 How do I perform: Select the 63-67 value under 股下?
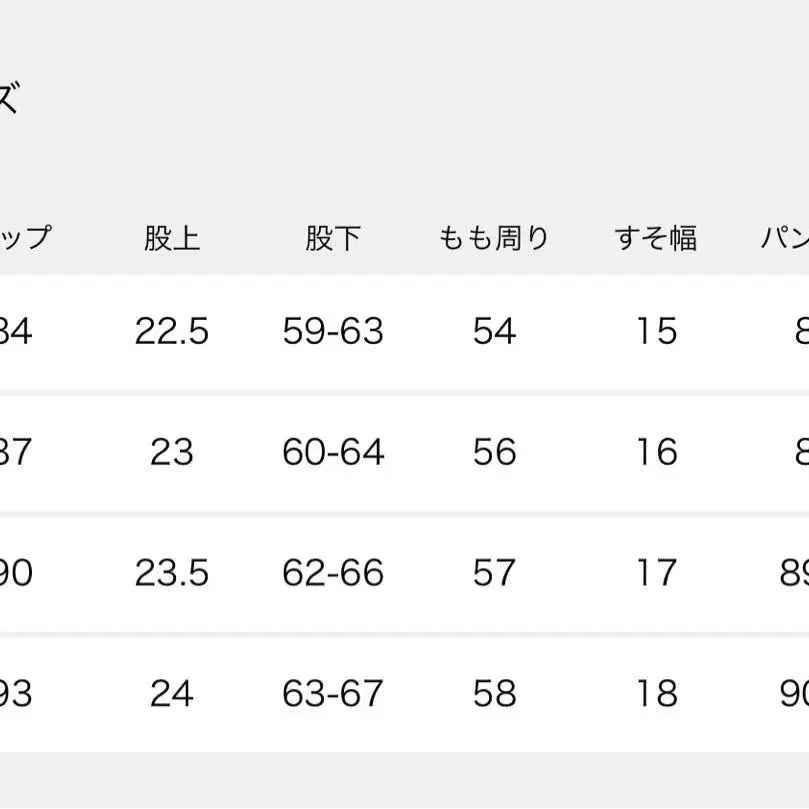[x=333, y=693]
